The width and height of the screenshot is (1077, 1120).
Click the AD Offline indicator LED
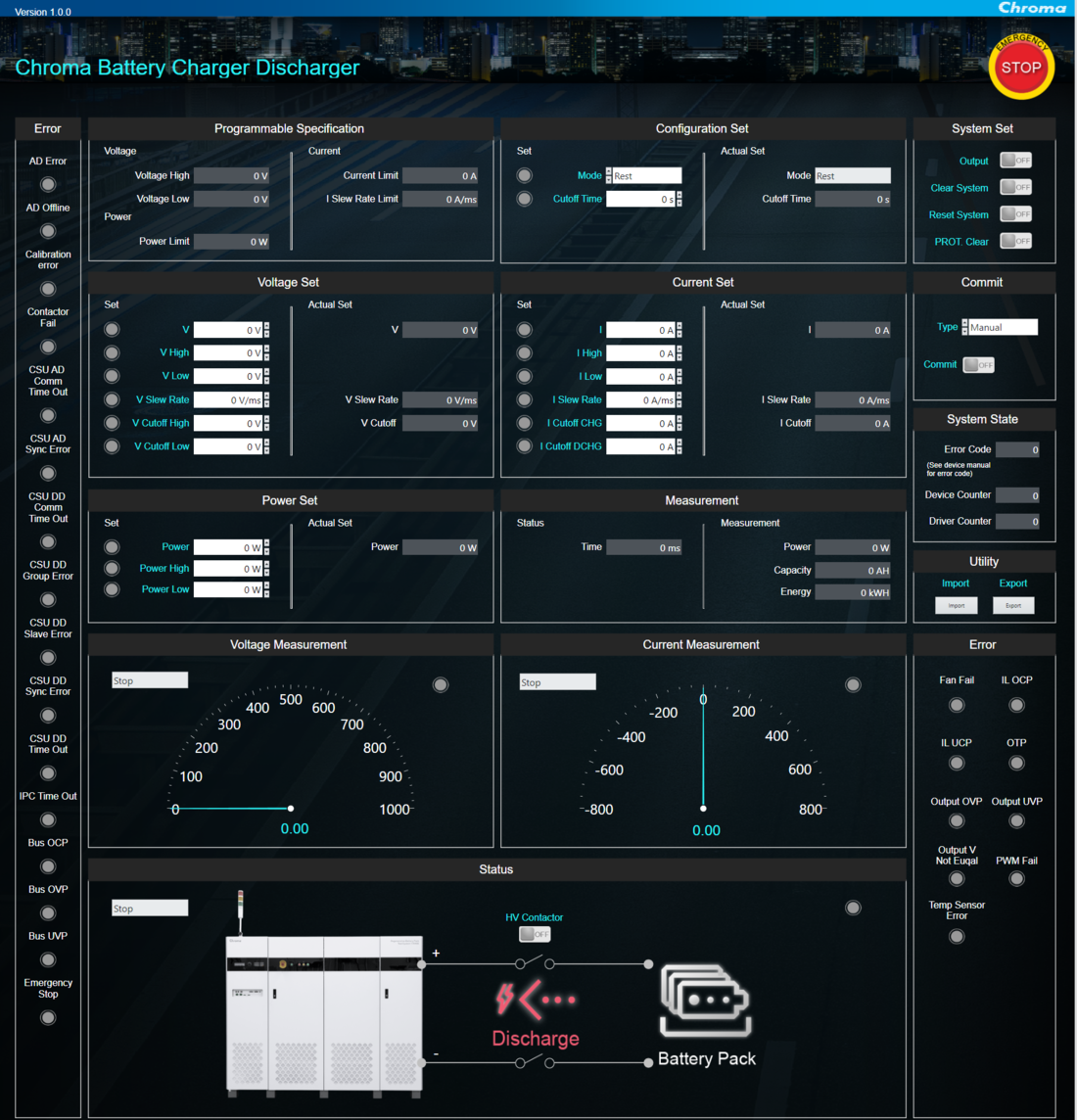tap(48, 231)
